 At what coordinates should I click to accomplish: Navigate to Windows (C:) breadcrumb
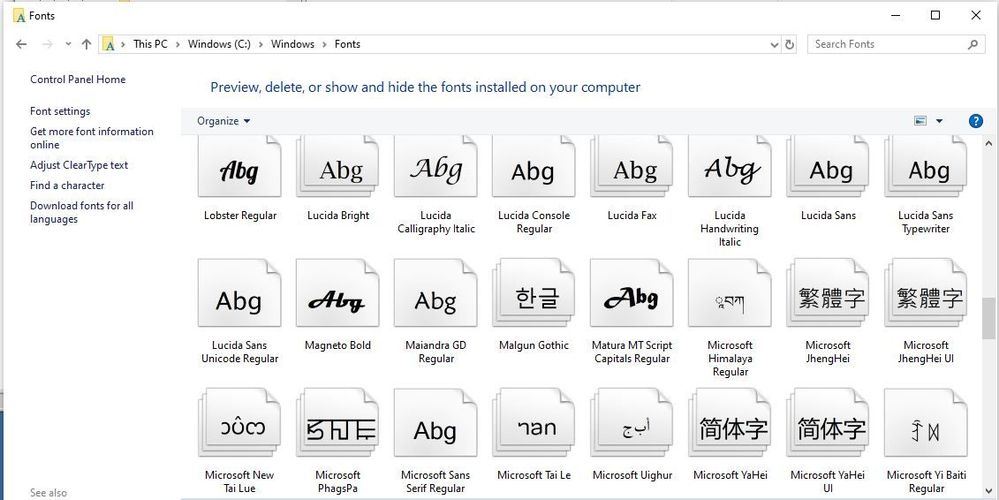point(219,45)
